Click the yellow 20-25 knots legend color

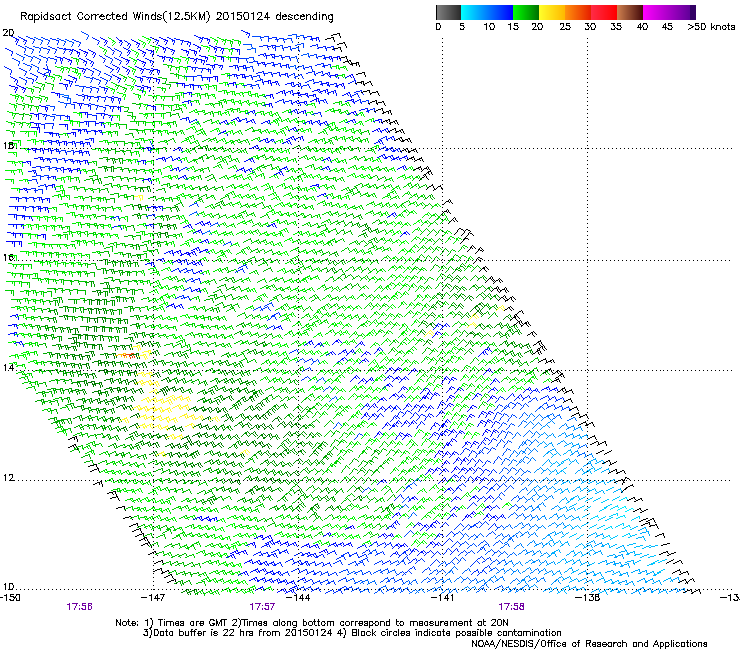(552, 12)
